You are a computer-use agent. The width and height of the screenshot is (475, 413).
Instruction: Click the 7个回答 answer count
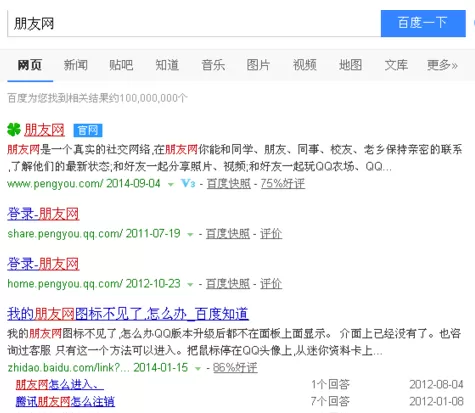(330, 401)
